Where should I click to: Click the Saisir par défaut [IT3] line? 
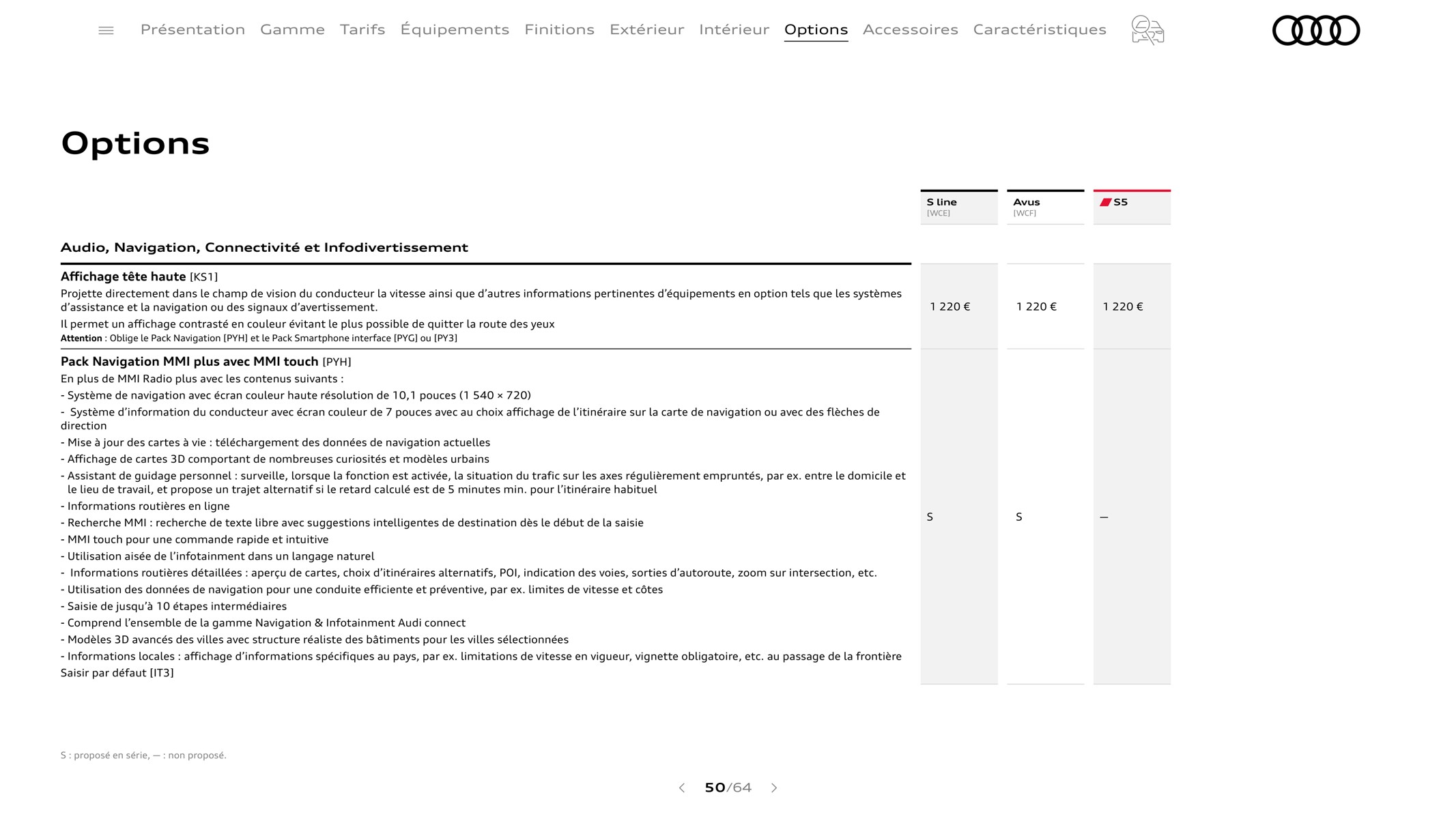coord(117,672)
